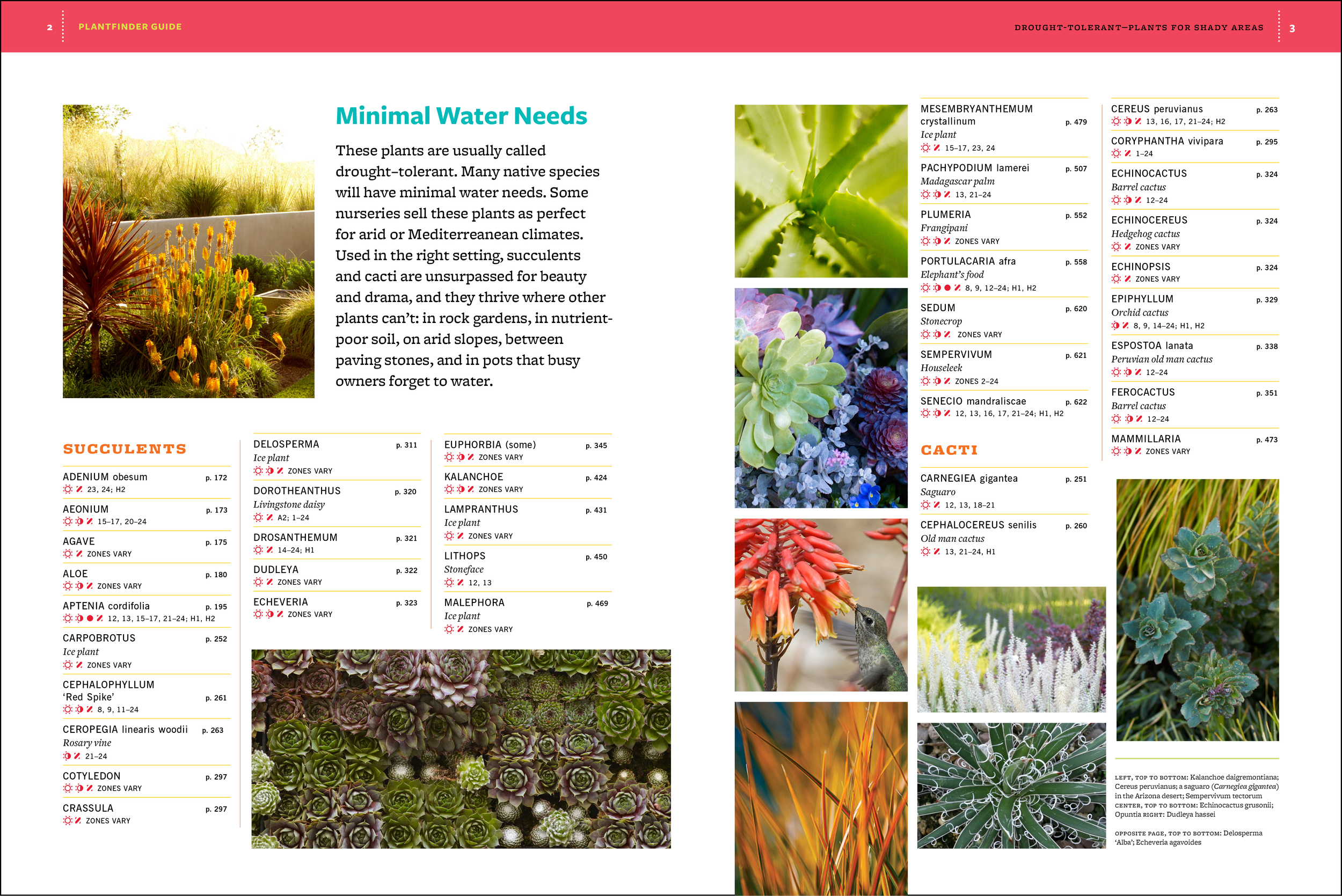Image resolution: width=1342 pixels, height=896 pixels.
Task: Click the 'Livingstone daisy' common name
Action: pyautogui.click(x=289, y=504)
